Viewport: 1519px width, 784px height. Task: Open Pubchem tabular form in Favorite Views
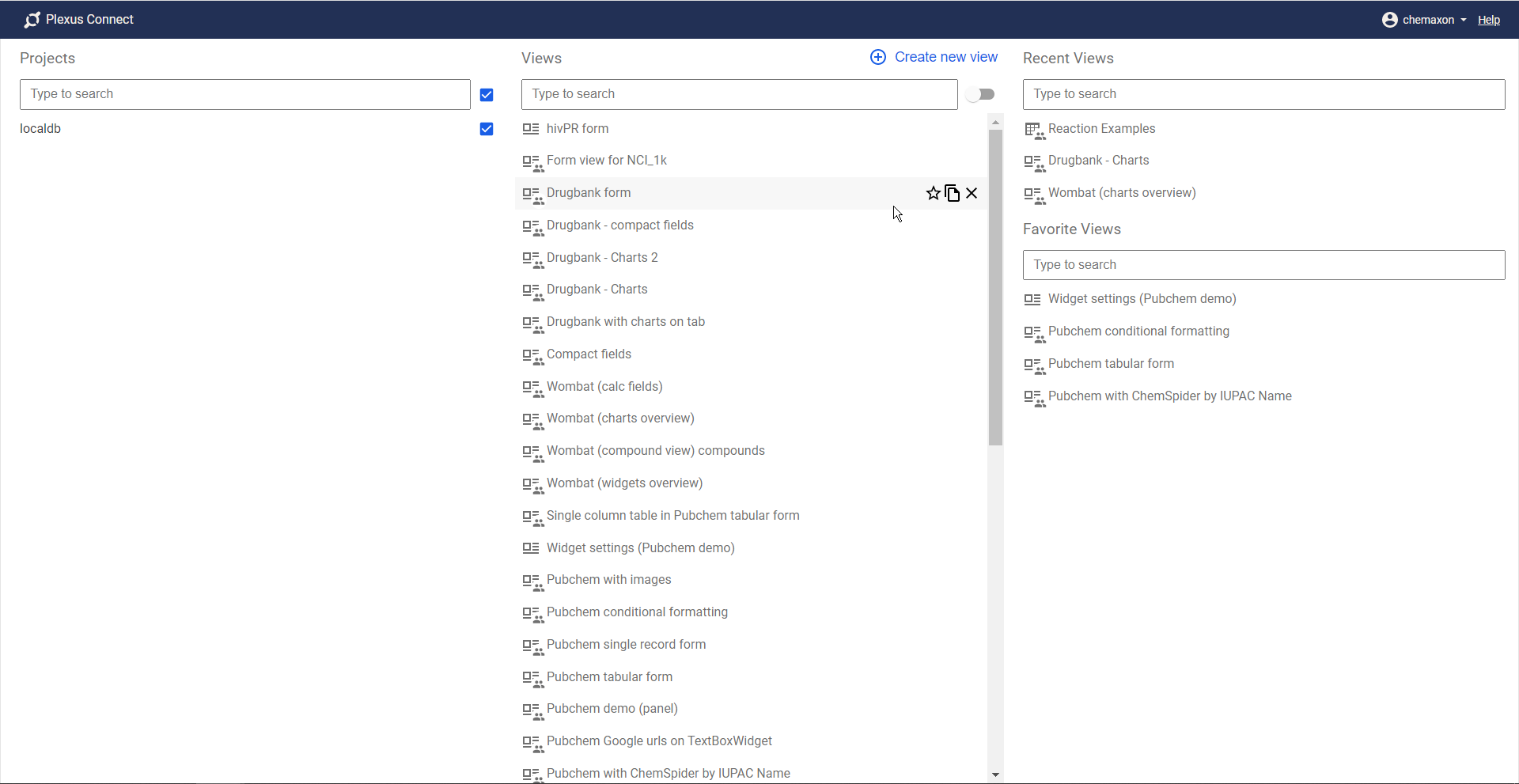pyautogui.click(x=1111, y=364)
